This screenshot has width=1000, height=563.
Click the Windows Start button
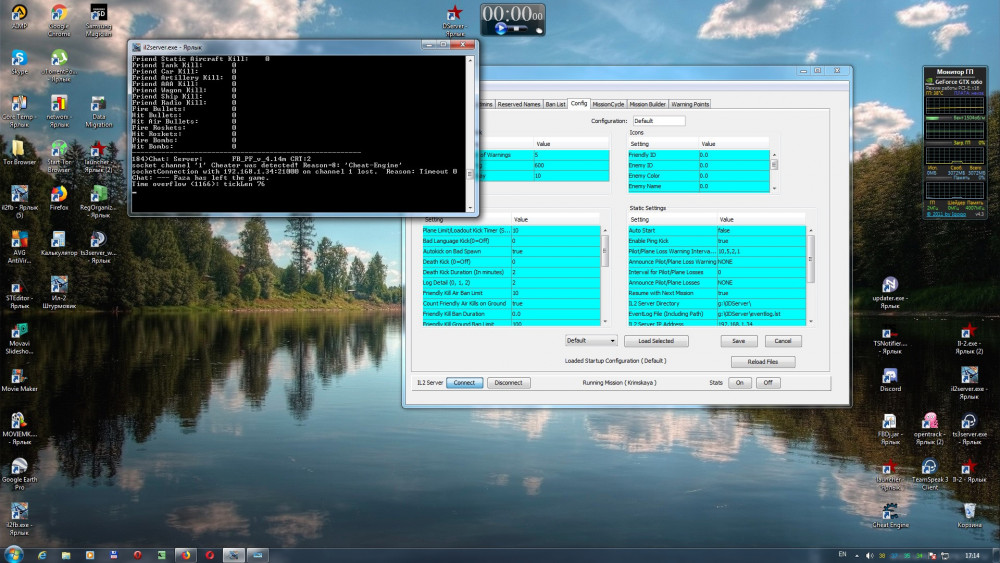14,554
